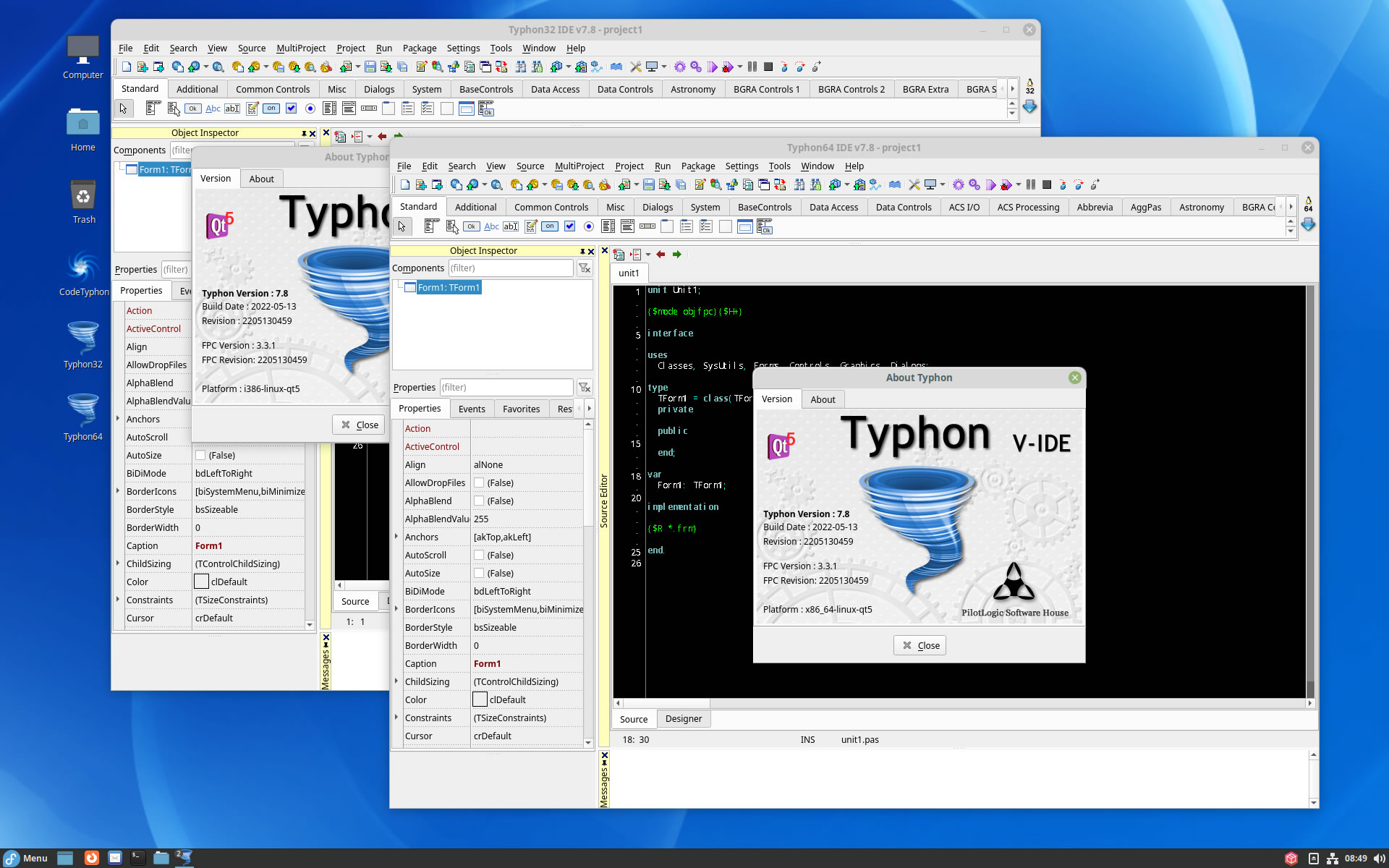Select the TLabel (Abc) component in the Typhon64 palette
Viewport: 1389px width, 868px height.
coord(491,226)
